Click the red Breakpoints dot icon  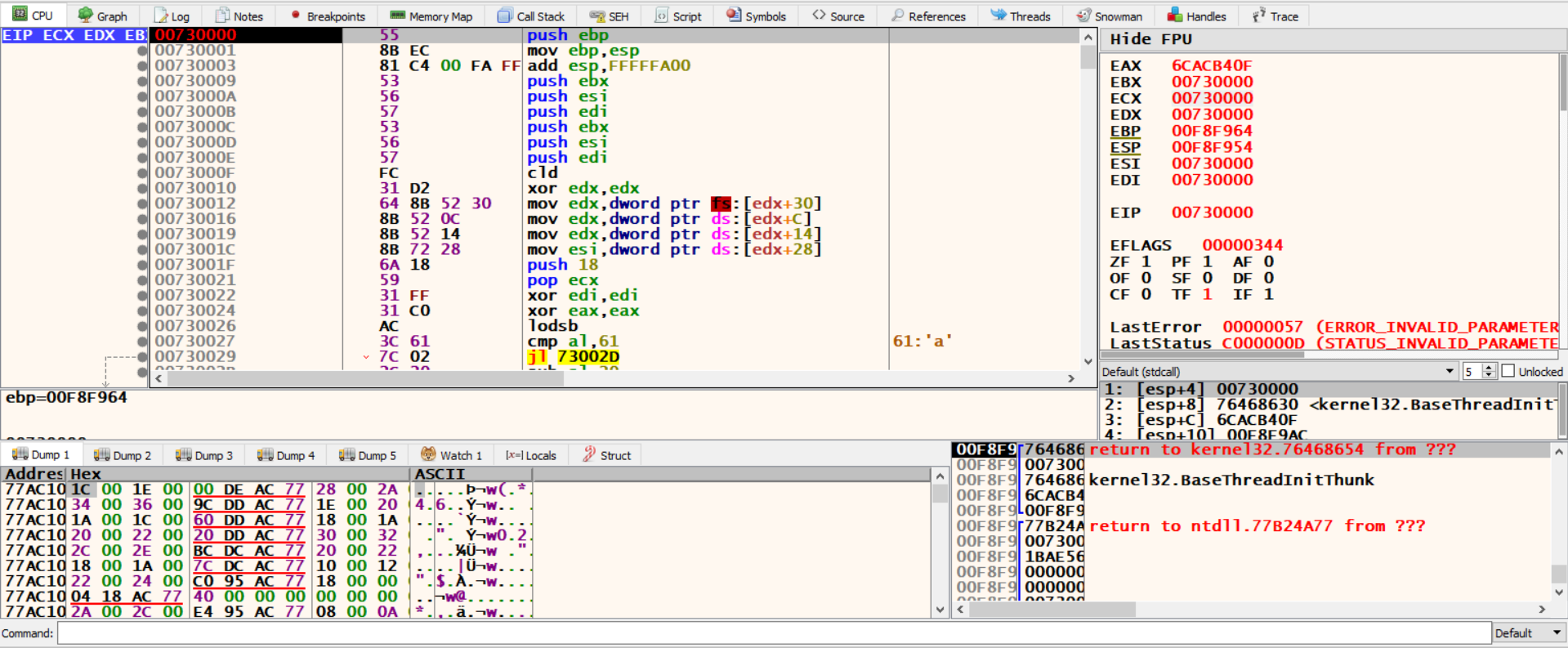pos(295,15)
